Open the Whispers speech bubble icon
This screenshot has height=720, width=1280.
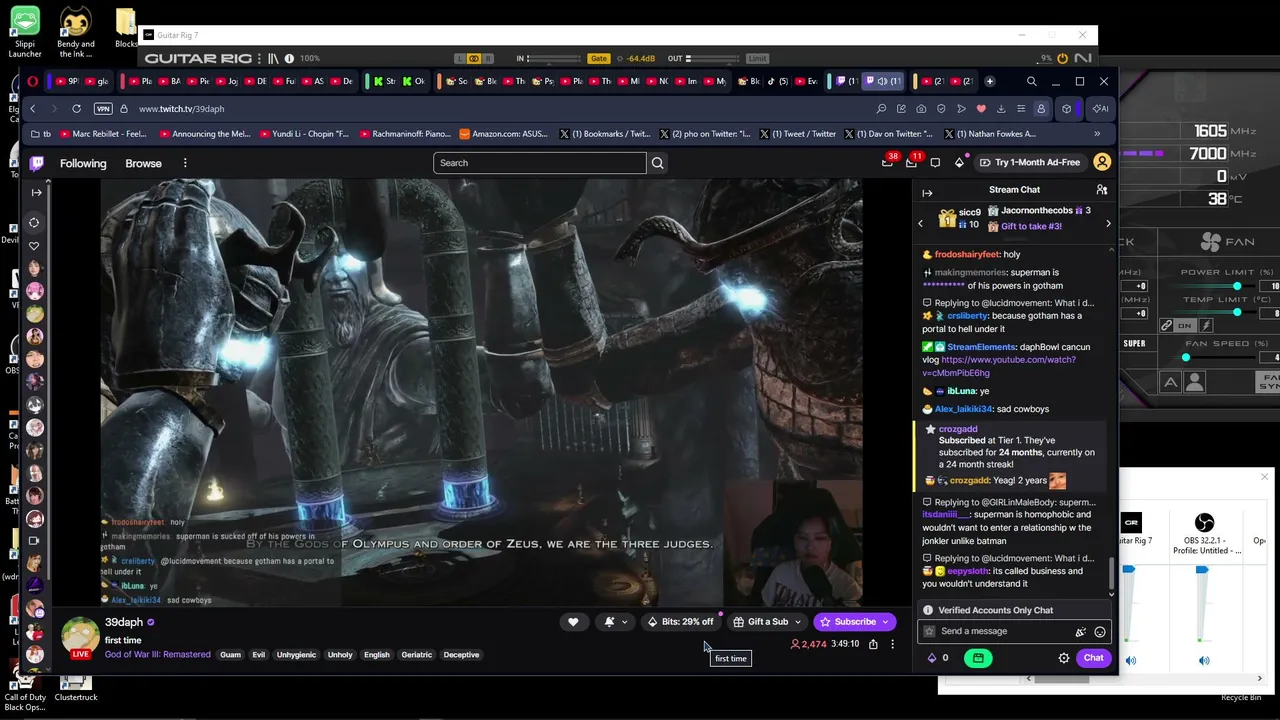point(935,163)
